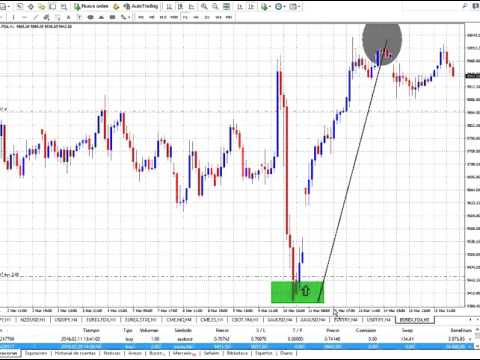Switch timeframe to H1
Screen dimensions: 480x360
click(x=185, y=17)
